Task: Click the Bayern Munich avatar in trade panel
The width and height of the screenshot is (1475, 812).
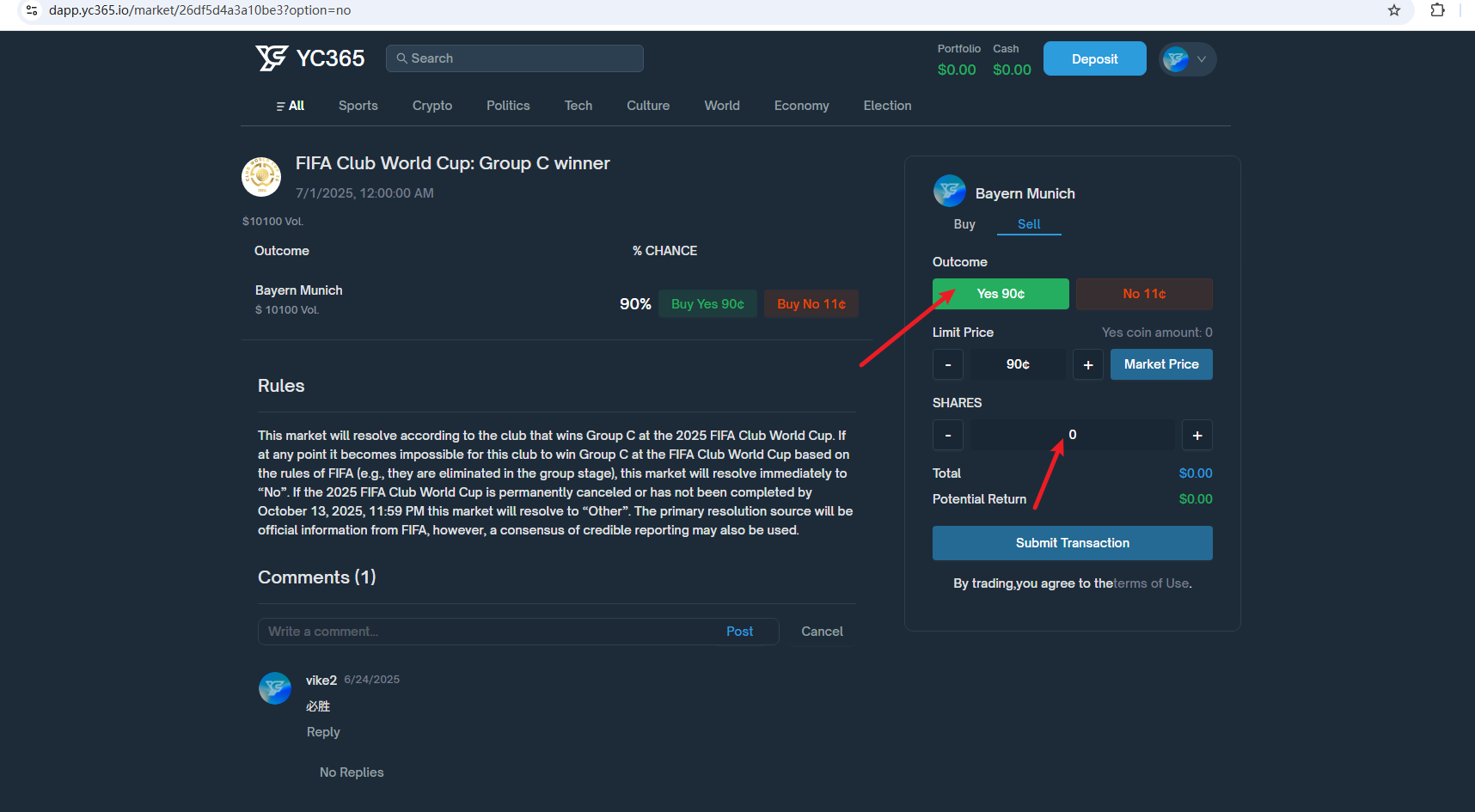Action: coord(950,191)
